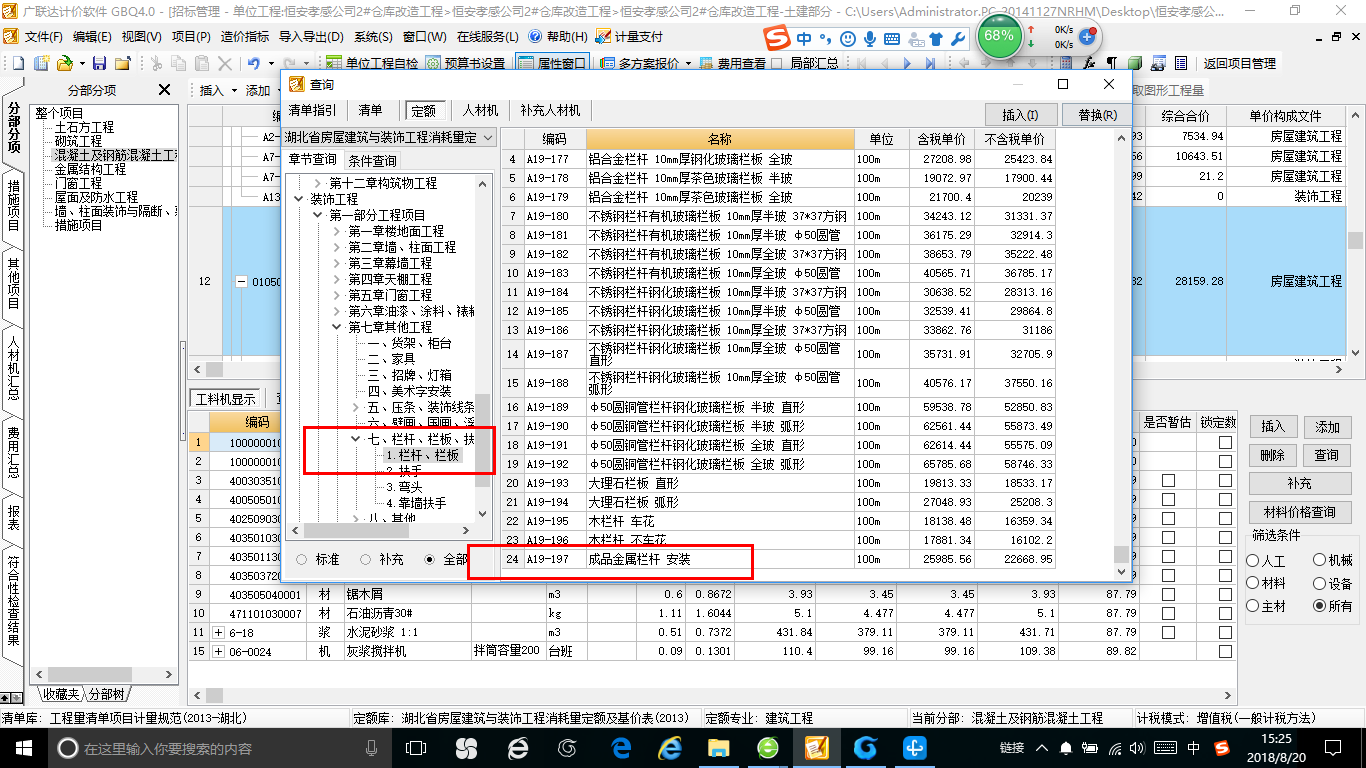
Task: Select row A19-197 成品金属栏杆 安装
Action: click(778, 560)
